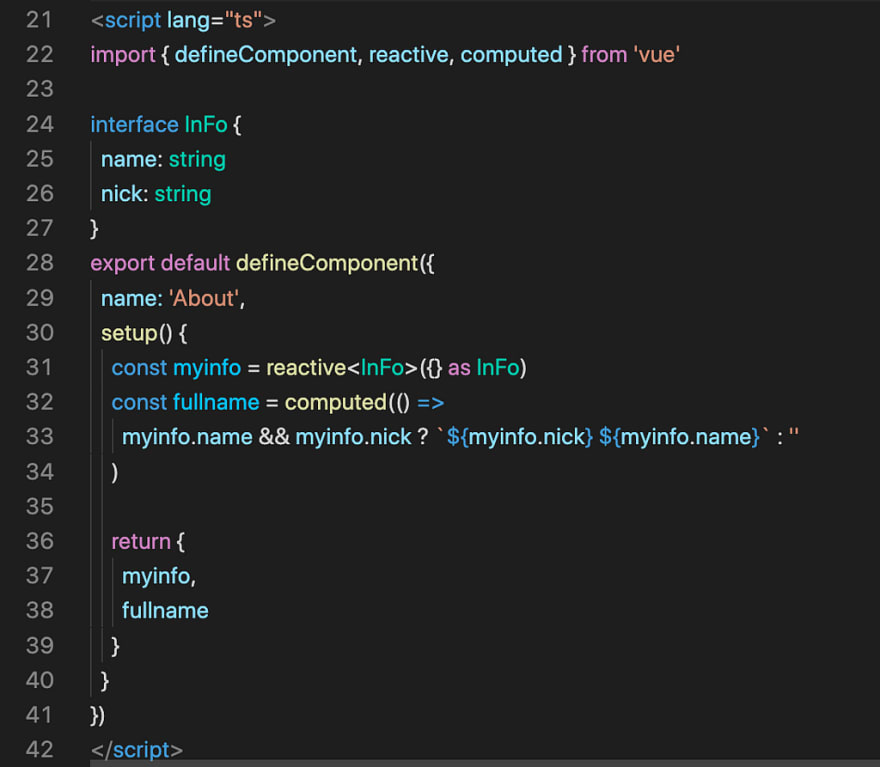This screenshot has width=880, height=767.
Task: Click 'computed' in the import statement
Action: [511, 55]
